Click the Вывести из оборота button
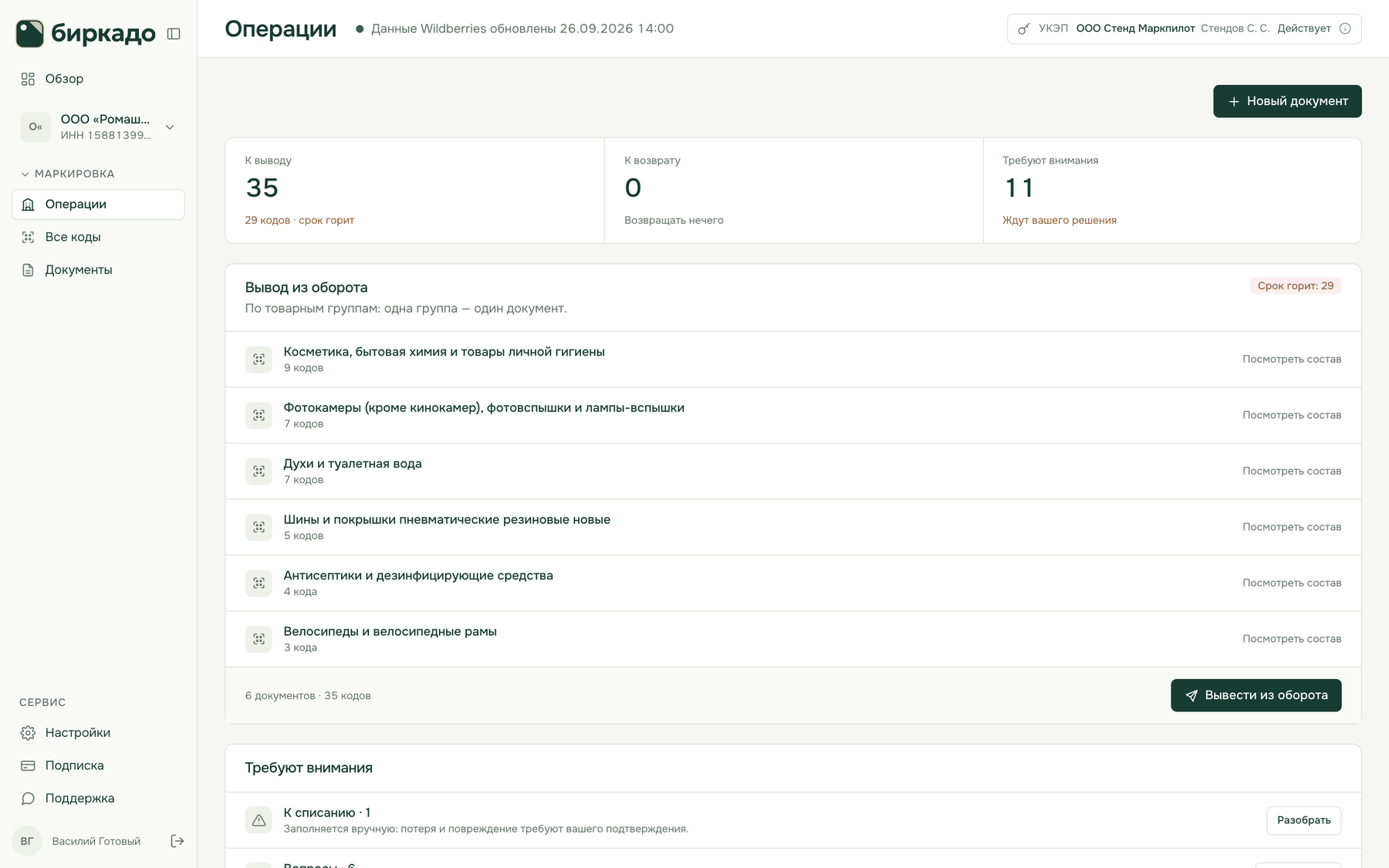This screenshot has height=868, width=1389. click(x=1256, y=695)
